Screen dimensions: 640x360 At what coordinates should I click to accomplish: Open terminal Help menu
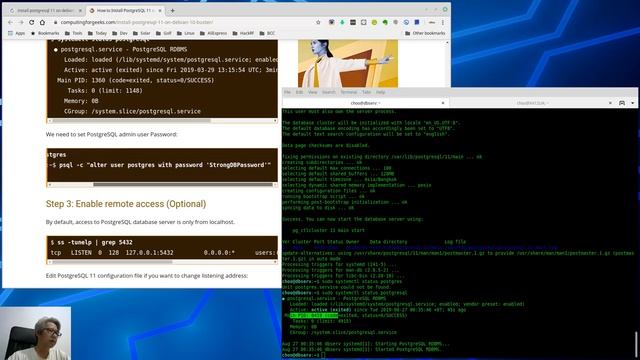(x=380, y=92)
